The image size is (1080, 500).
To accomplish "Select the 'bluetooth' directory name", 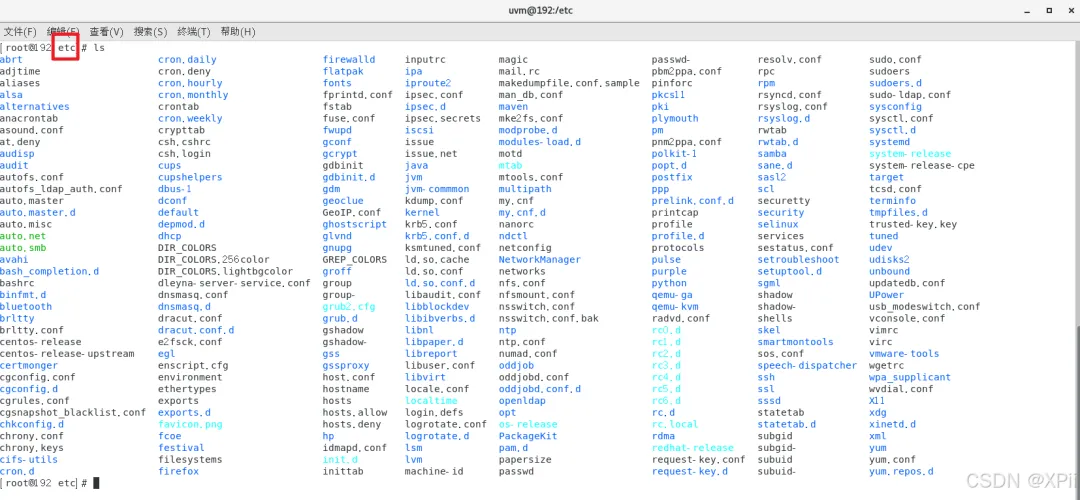I will pos(25,306).
